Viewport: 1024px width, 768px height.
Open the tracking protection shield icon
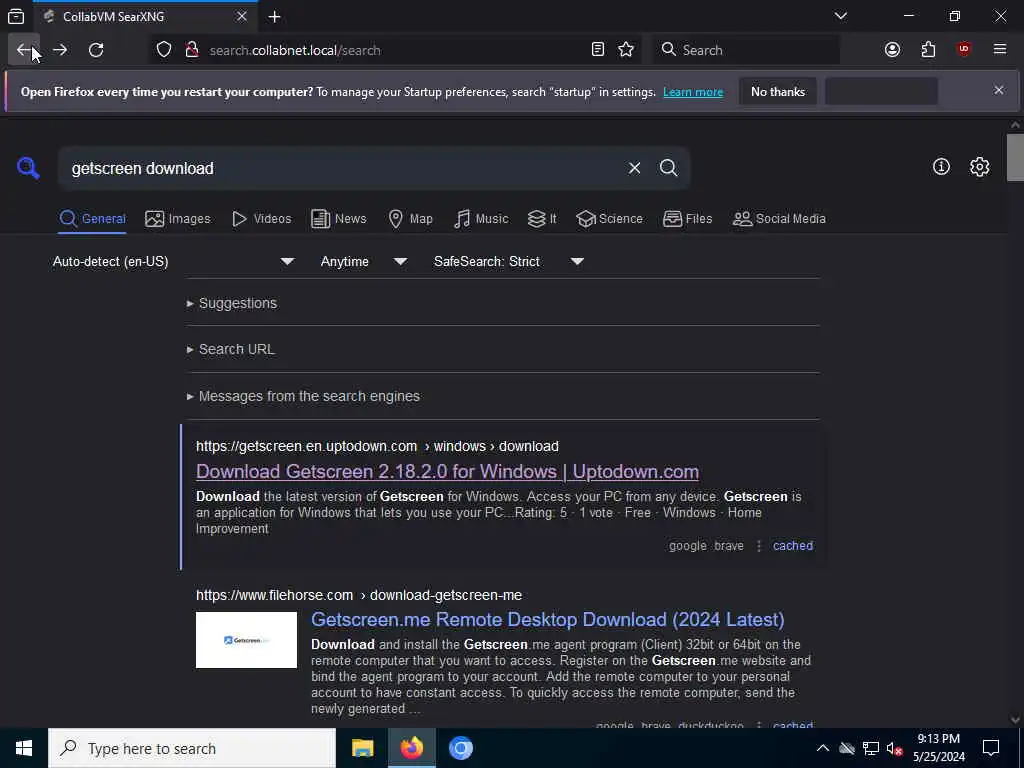tap(164, 50)
